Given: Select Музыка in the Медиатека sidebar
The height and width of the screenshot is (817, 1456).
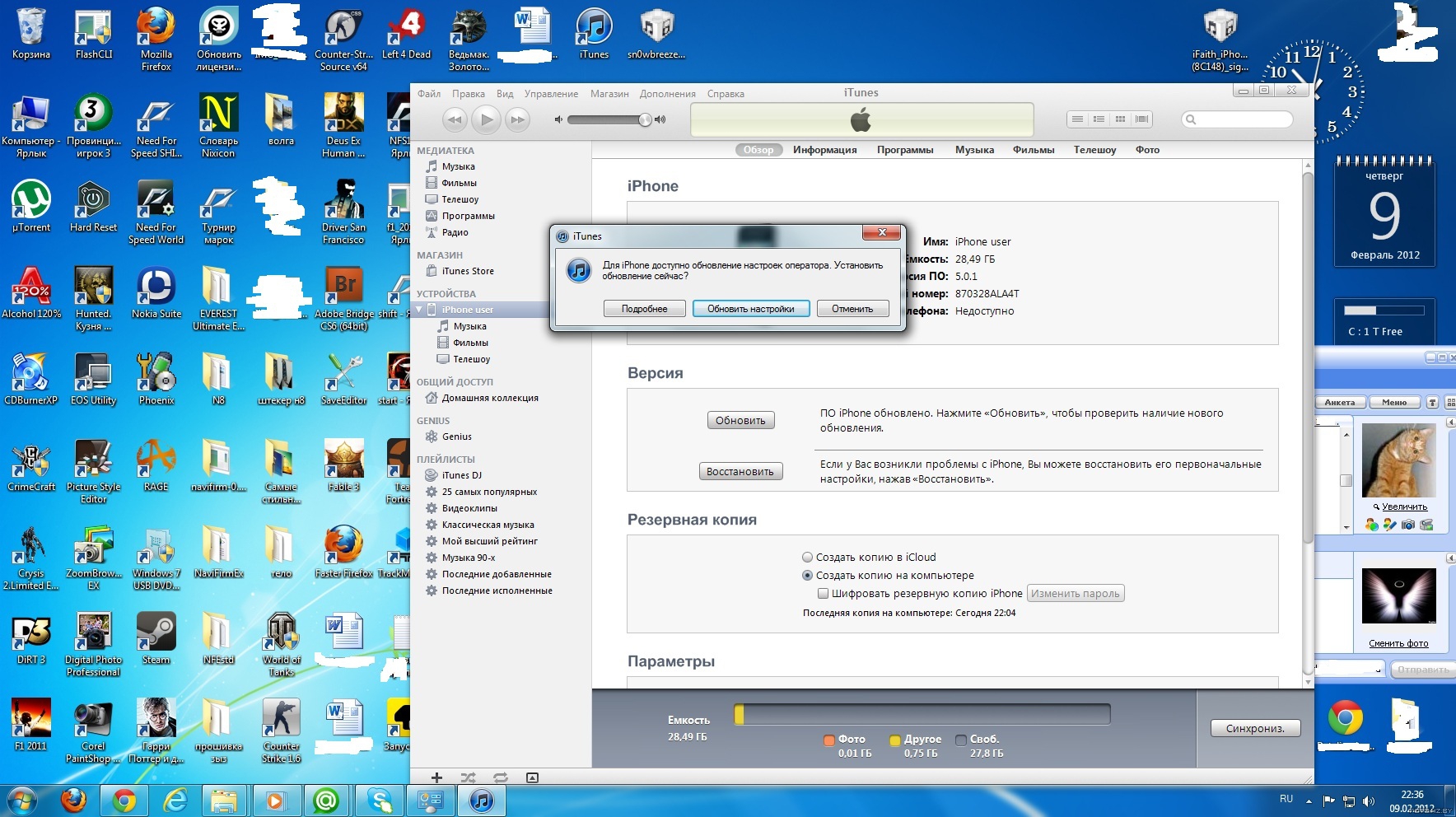Looking at the screenshot, I should [459, 166].
